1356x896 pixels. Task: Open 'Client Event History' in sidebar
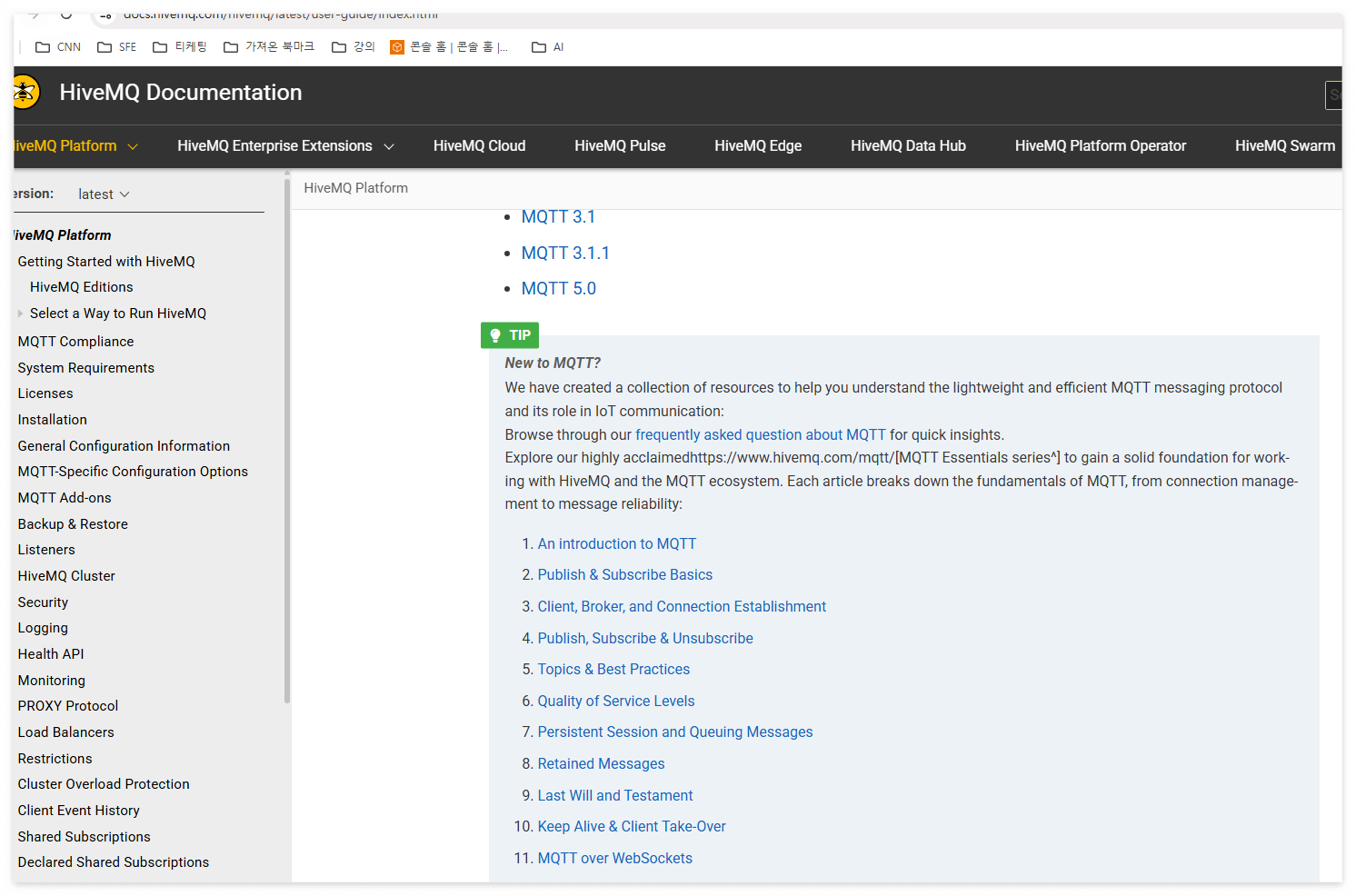79,811
